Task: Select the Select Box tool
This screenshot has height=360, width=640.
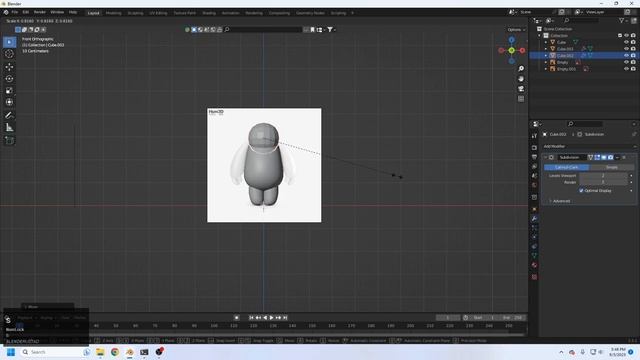Action: pyautogui.click(x=9, y=42)
